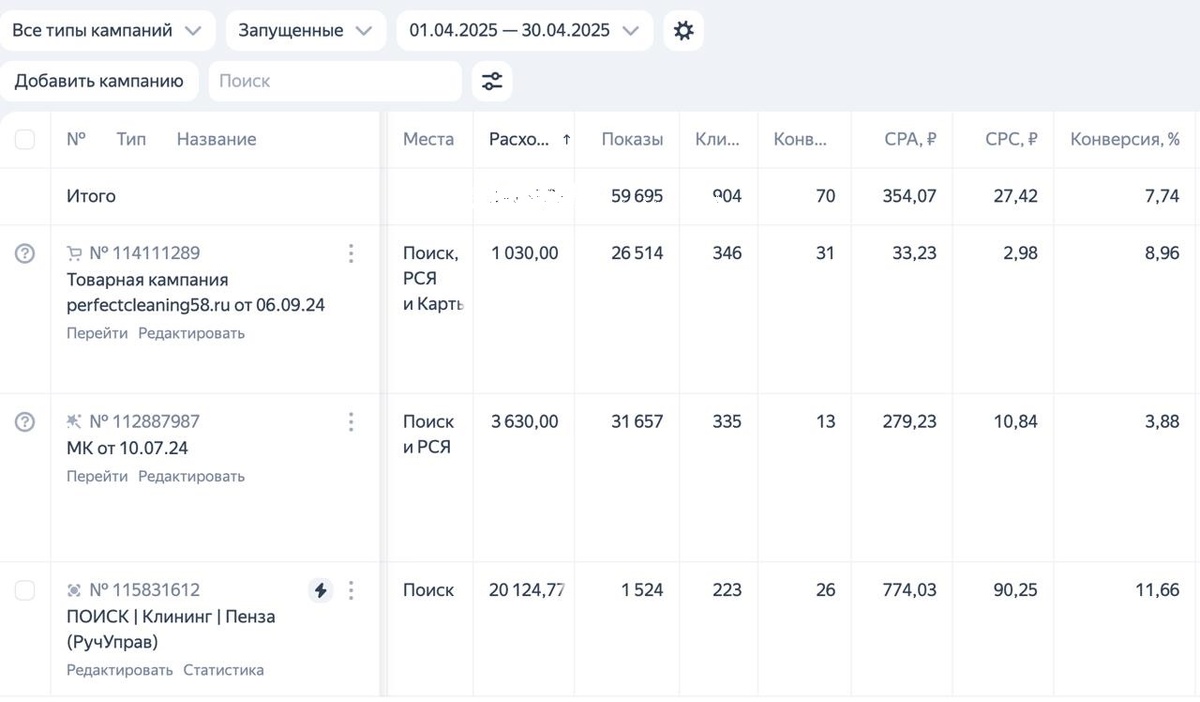
Task: Click Редактировать link under Товарная кампания
Action: (191, 333)
